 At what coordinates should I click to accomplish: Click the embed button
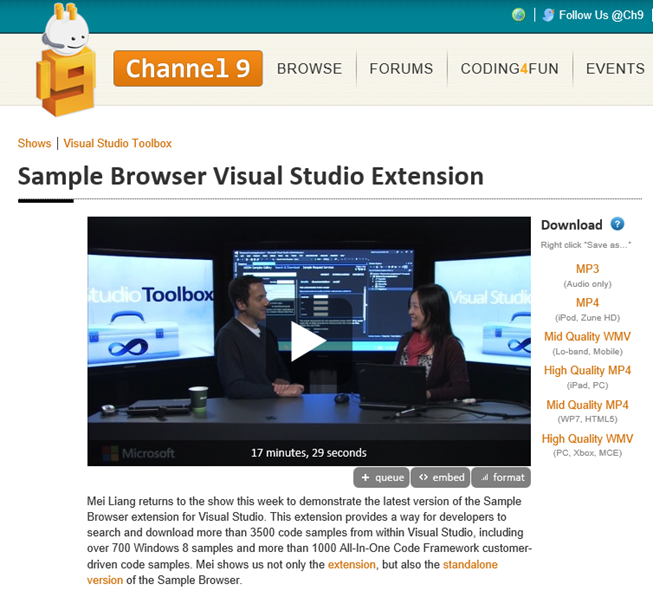point(441,478)
